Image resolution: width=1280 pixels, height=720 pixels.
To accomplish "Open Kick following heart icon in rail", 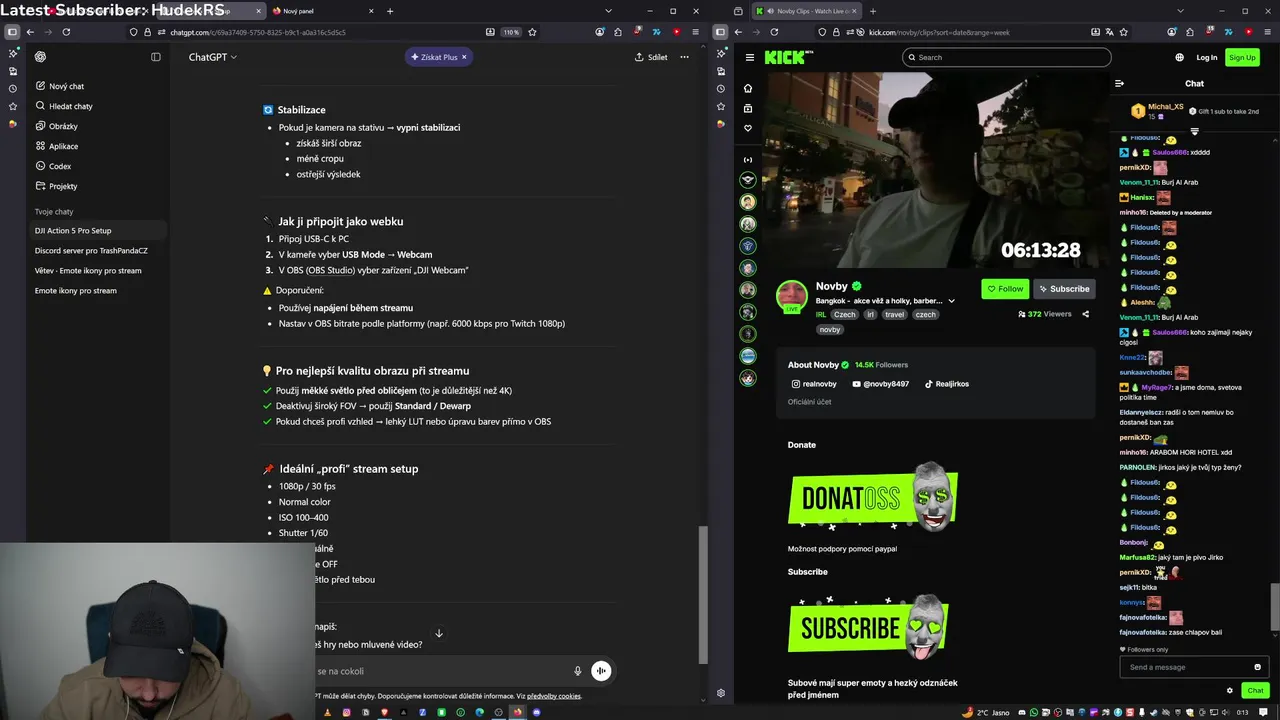I will point(747,128).
